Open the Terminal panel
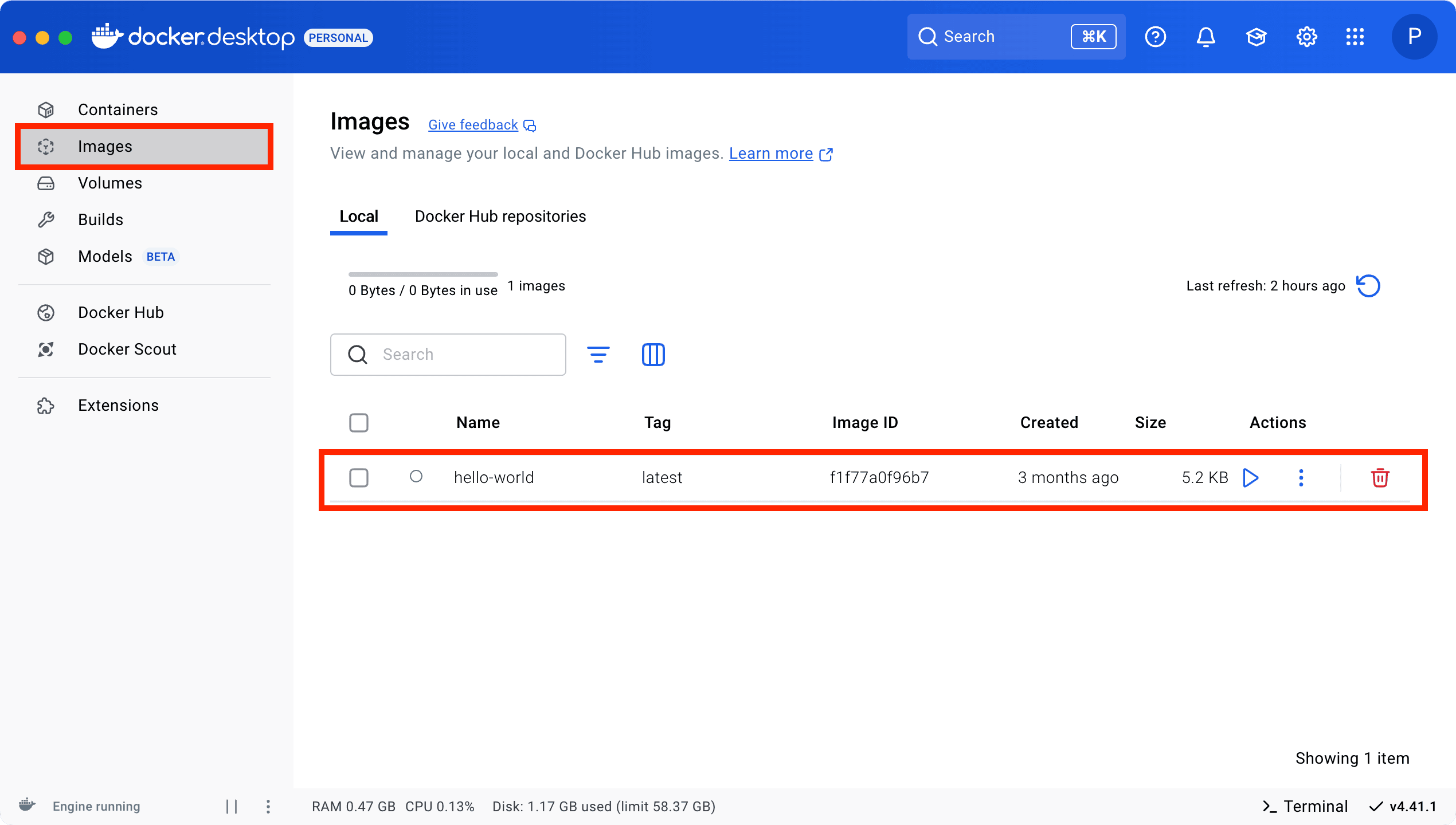This screenshot has width=1456, height=825. pyautogui.click(x=1305, y=807)
